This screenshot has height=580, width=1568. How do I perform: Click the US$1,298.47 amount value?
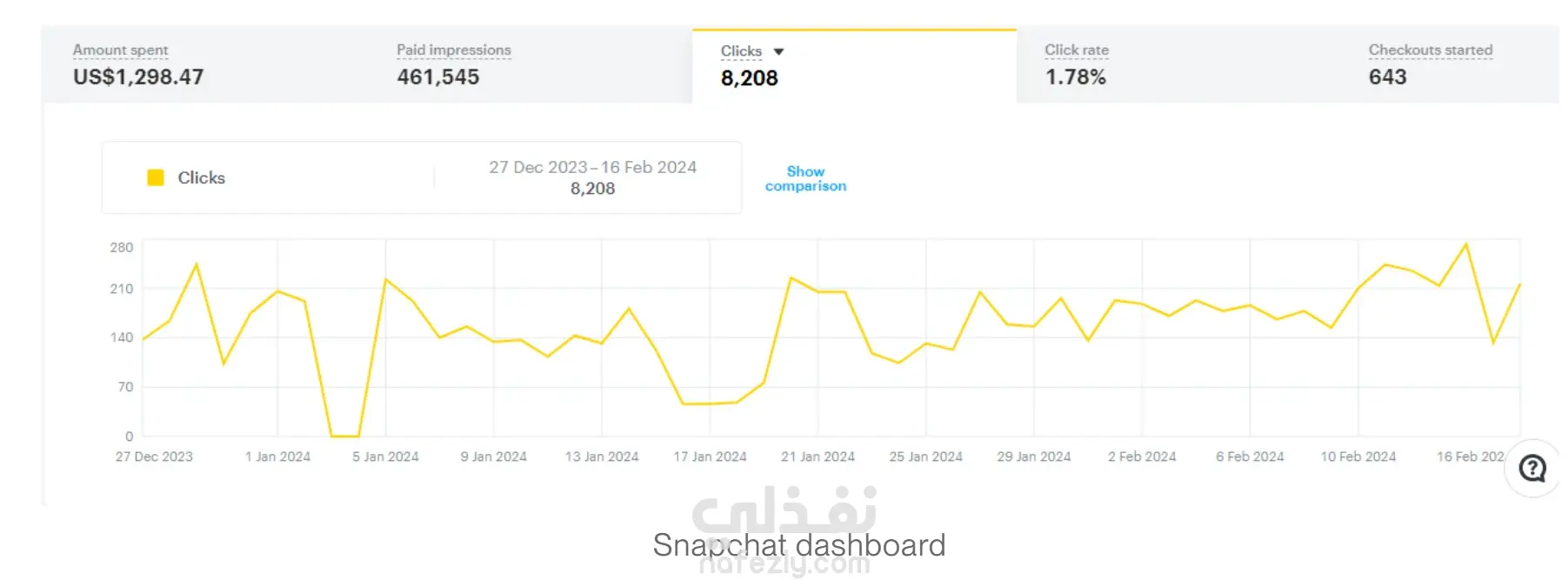(x=138, y=77)
